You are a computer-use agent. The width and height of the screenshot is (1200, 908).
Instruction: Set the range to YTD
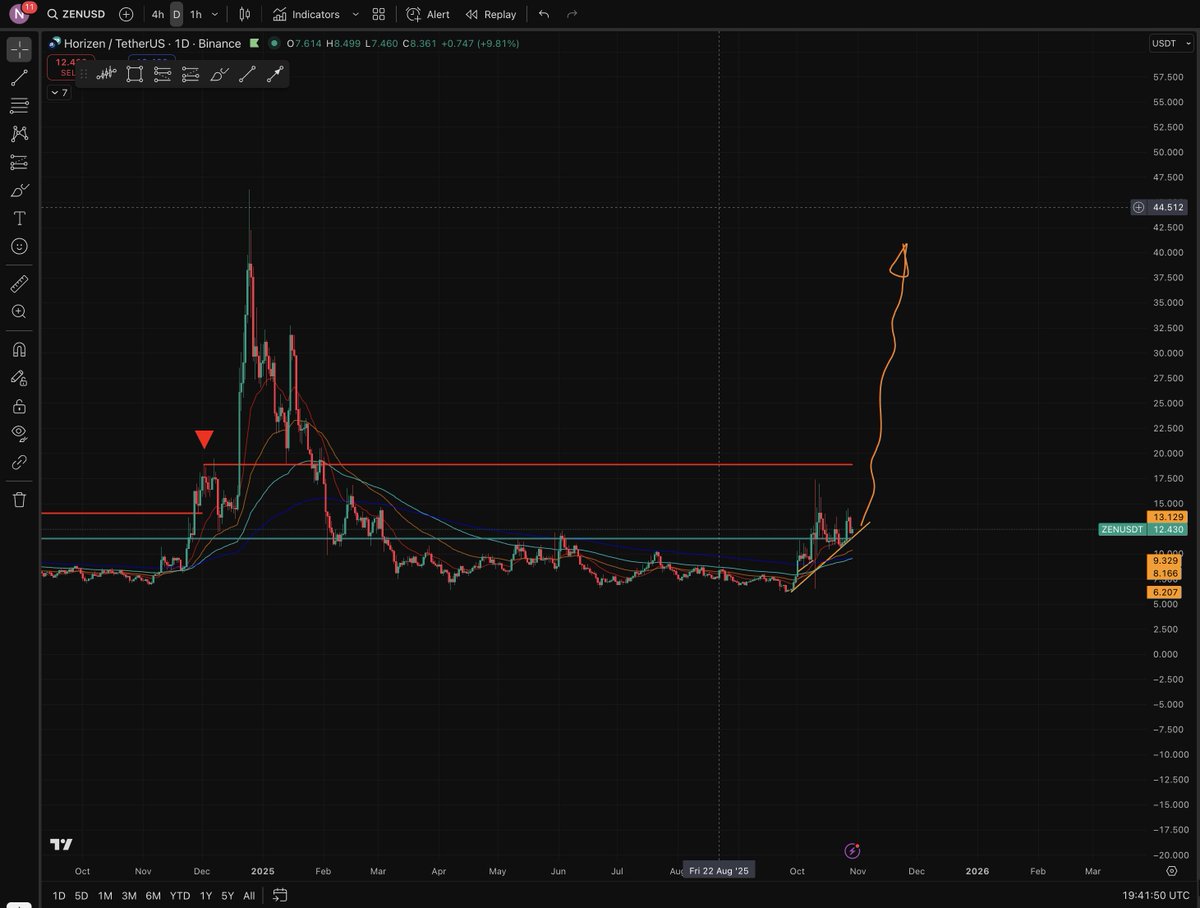coord(180,896)
